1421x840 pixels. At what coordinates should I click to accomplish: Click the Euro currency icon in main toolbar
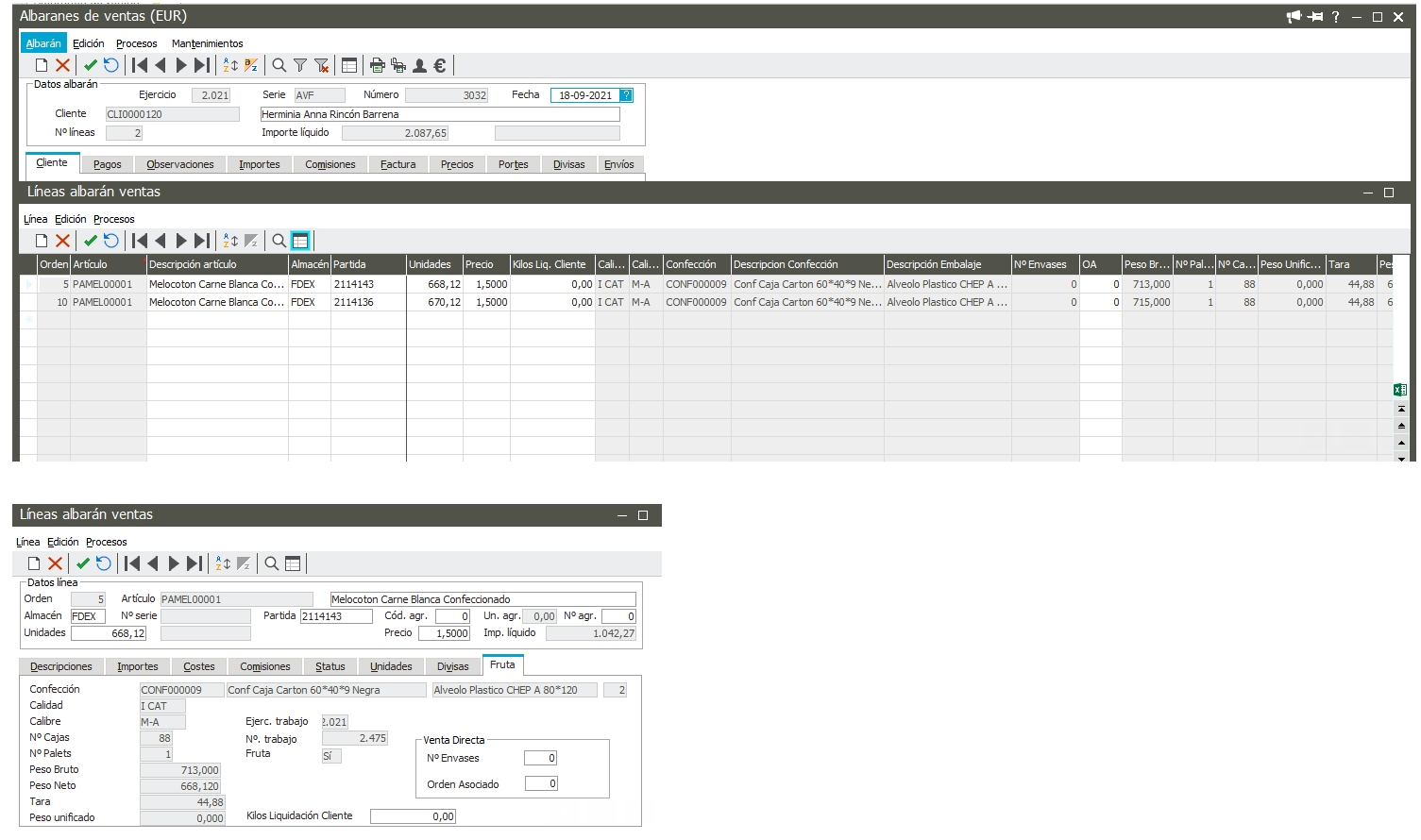(x=440, y=65)
